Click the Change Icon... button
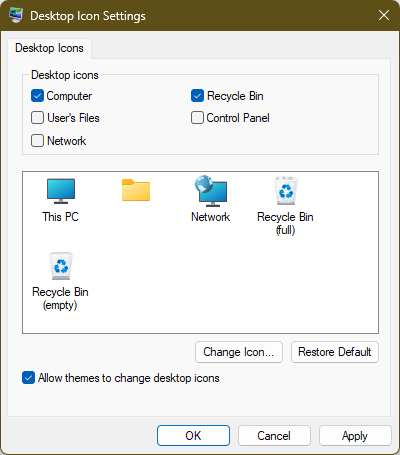The height and width of the screenshot is (455, 400). click(239, 352)
